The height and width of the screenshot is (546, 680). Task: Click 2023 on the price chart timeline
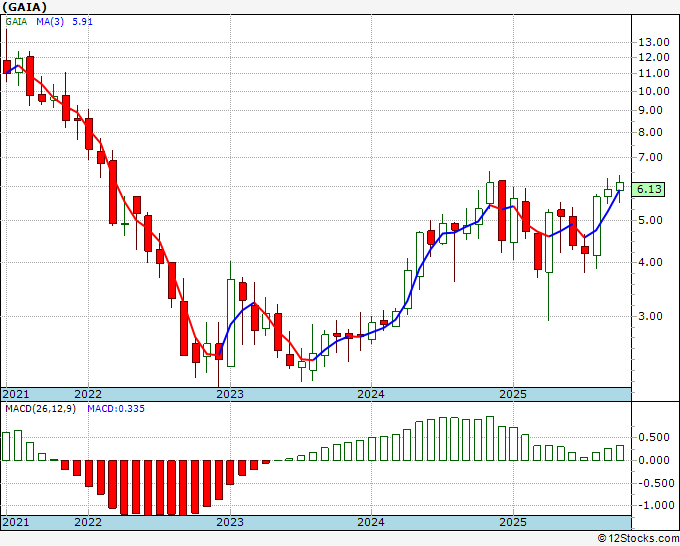point(230,394)
